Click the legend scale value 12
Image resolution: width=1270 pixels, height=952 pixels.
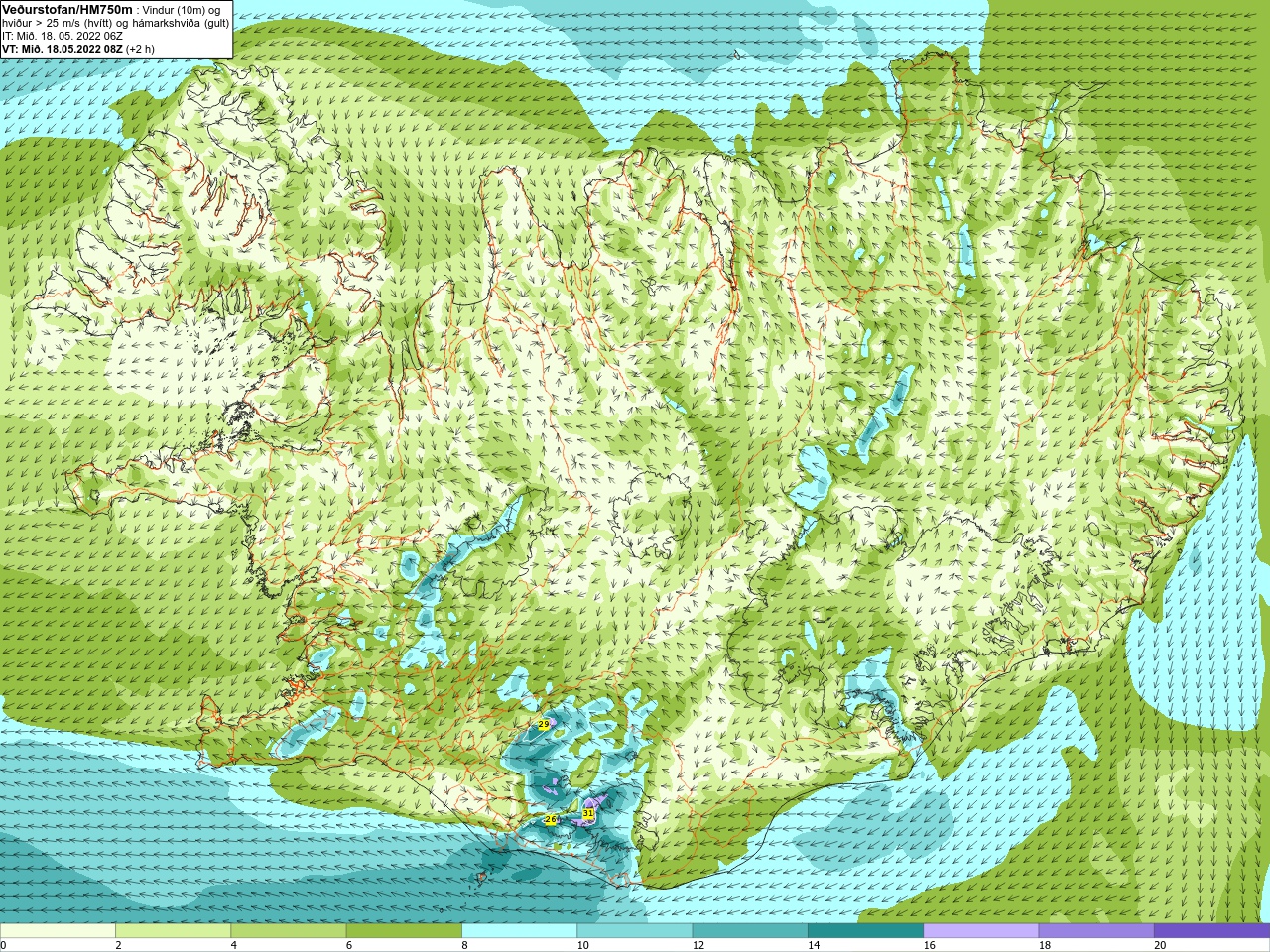point(698,945)
